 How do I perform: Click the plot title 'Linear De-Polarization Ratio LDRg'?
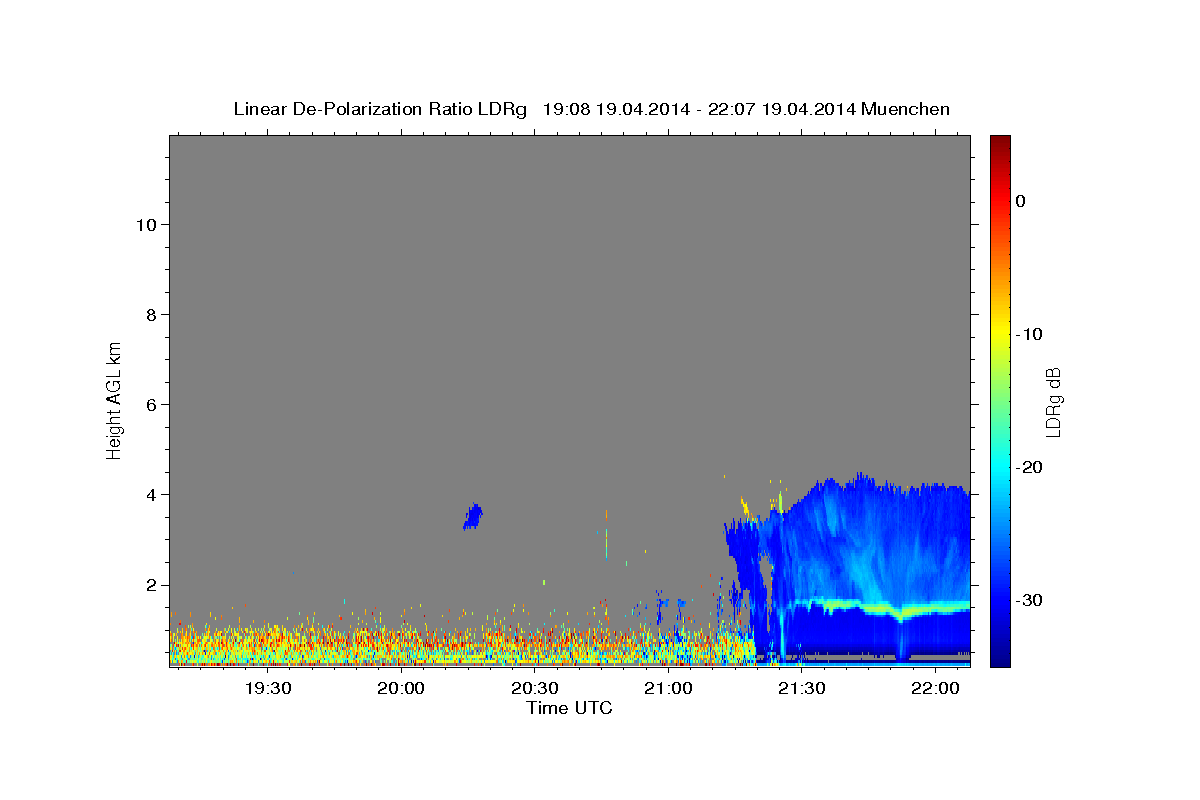click(379, 109)
